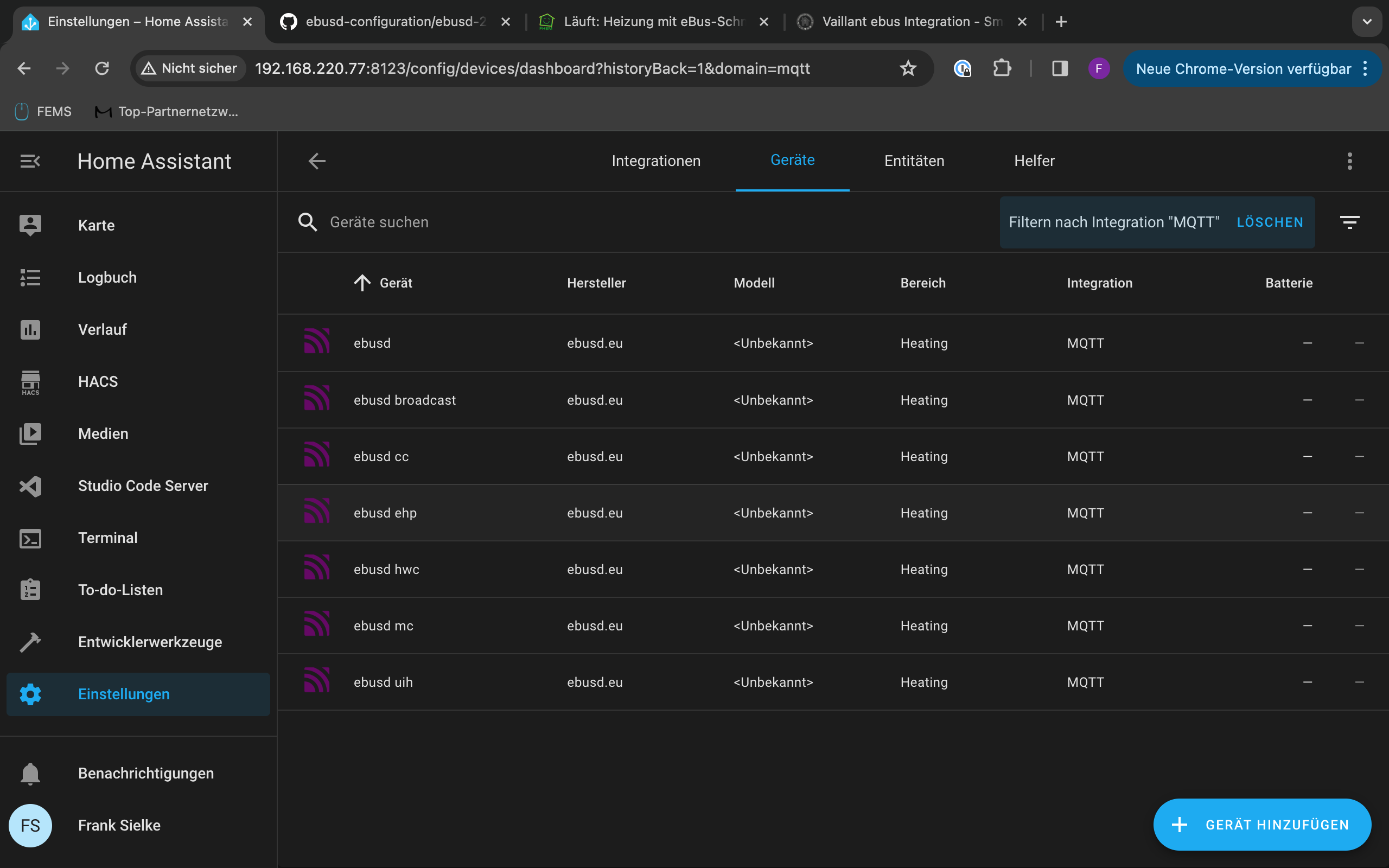Open the Medien sidebar item
Image resolution: width=1389 pixels, height=868 pixels.
point(103,434)
